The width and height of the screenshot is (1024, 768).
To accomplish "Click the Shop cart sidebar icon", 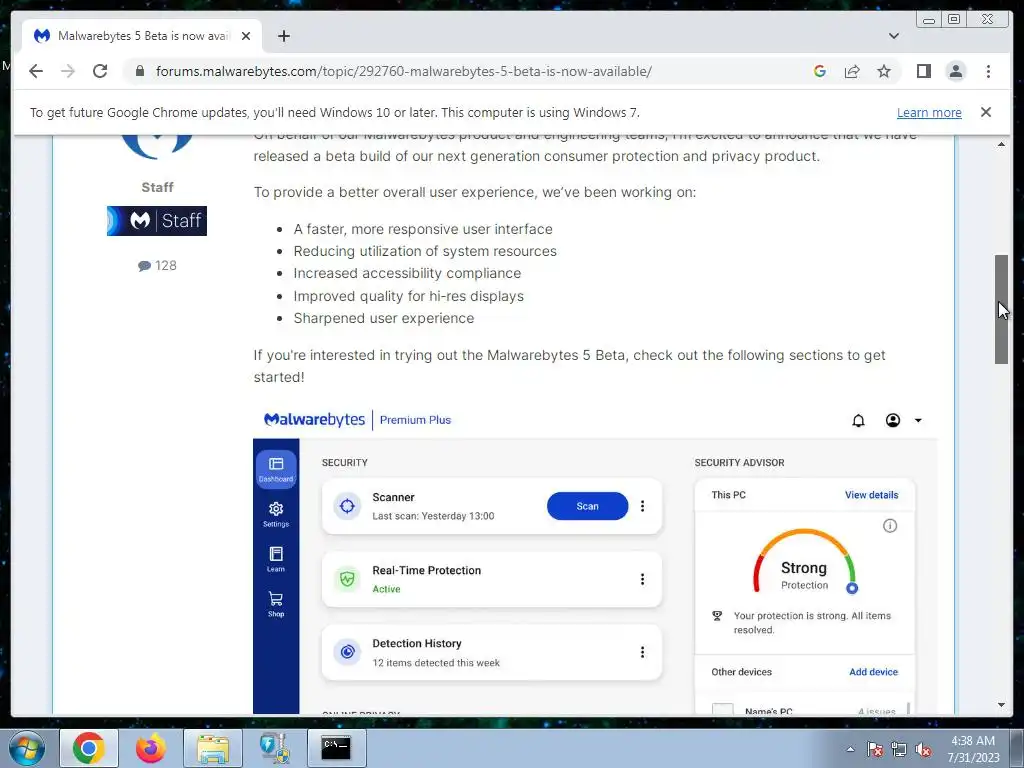I will coord(276,604).
